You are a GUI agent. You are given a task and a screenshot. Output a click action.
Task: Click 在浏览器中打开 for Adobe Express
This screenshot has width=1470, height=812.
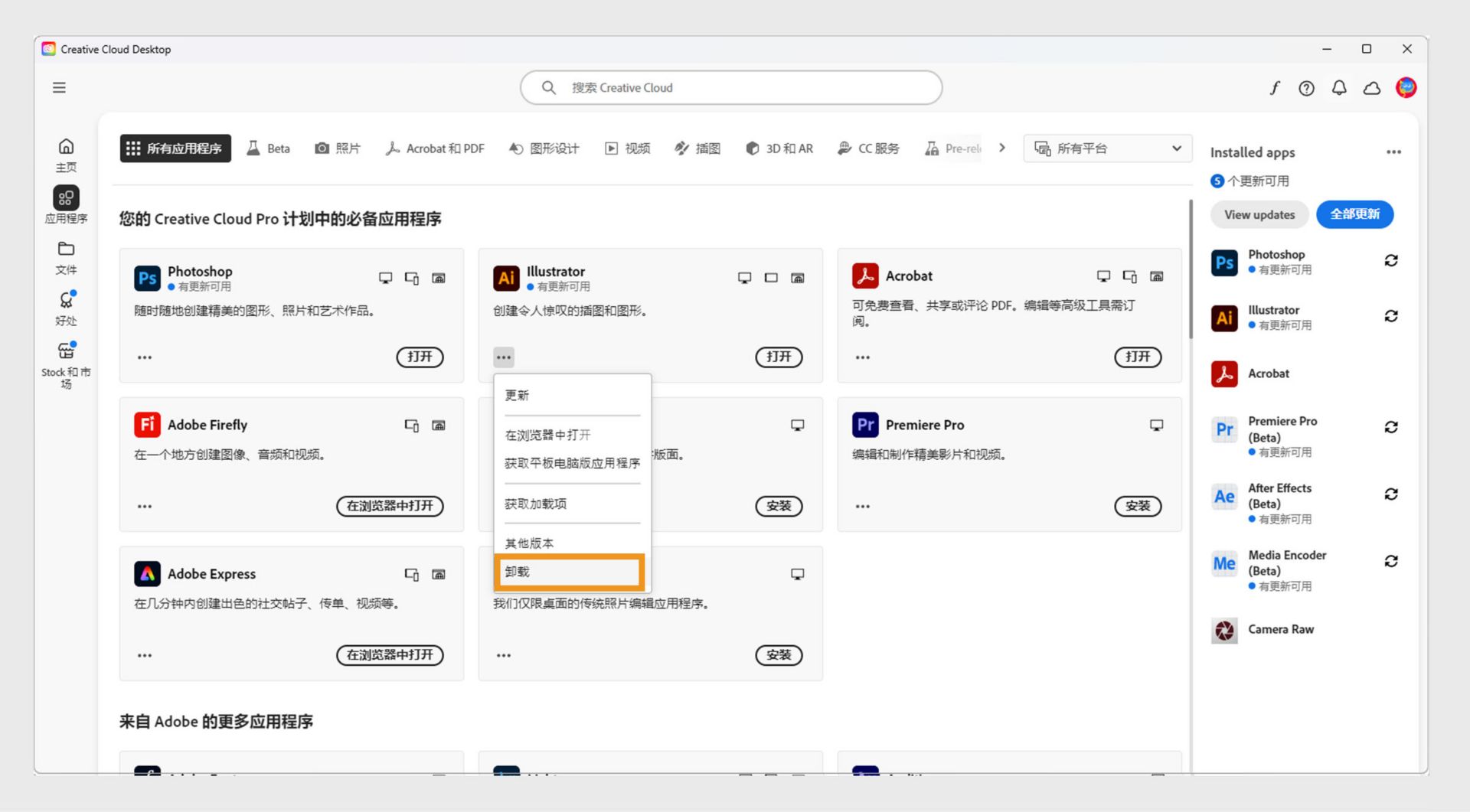coord(390,656)
